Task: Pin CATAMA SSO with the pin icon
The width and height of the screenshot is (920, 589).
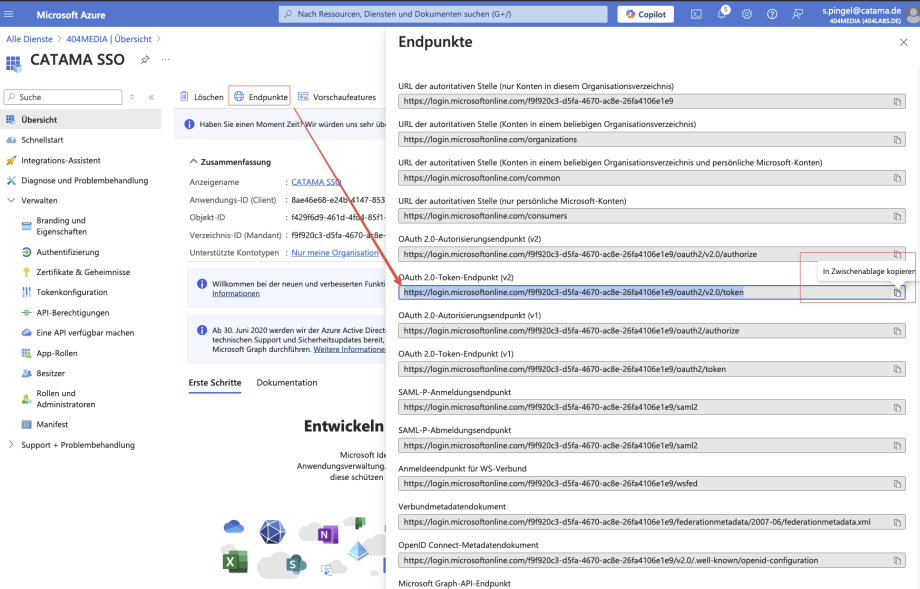Action: click(145, 60)
